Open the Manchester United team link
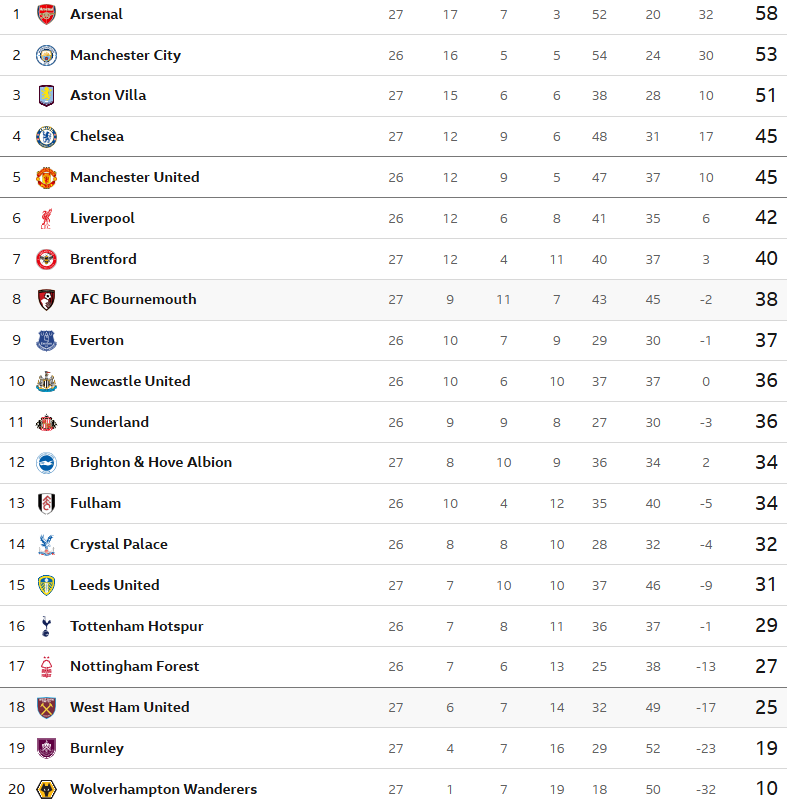The height and width of the screenshot is (803, 787). coord(134,177)
